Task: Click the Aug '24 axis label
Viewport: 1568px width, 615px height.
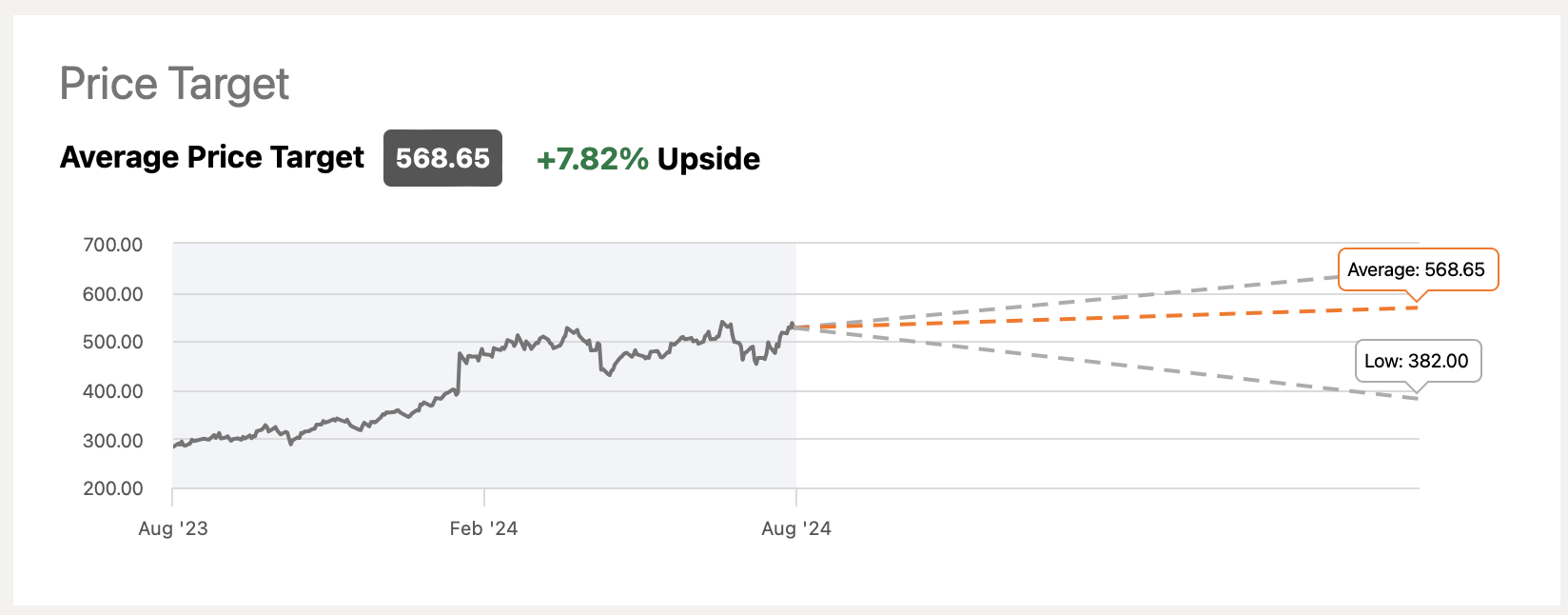Action: (x=796, y=529)
